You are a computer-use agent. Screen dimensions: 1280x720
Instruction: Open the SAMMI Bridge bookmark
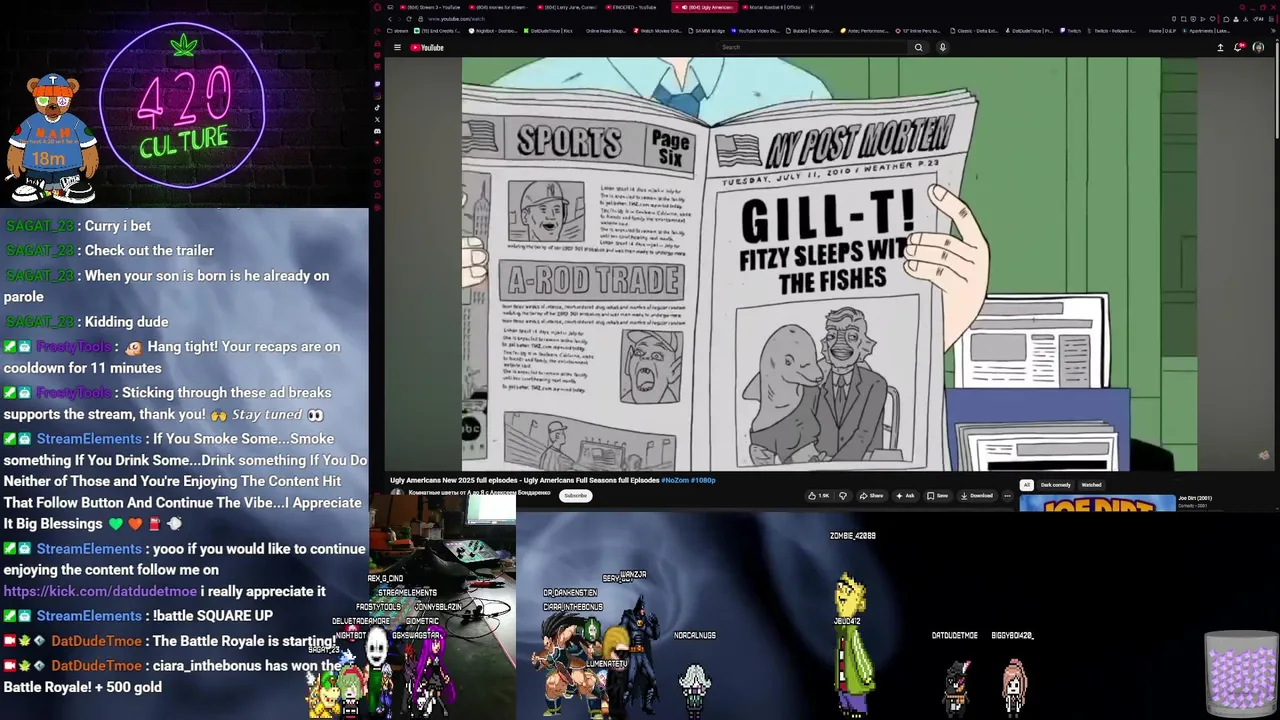705,31
